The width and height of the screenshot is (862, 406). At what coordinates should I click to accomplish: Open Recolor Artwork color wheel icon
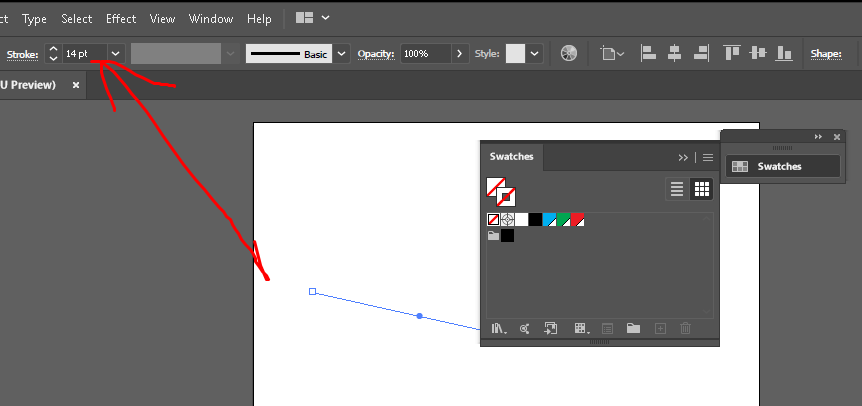(x=569, y=53)
